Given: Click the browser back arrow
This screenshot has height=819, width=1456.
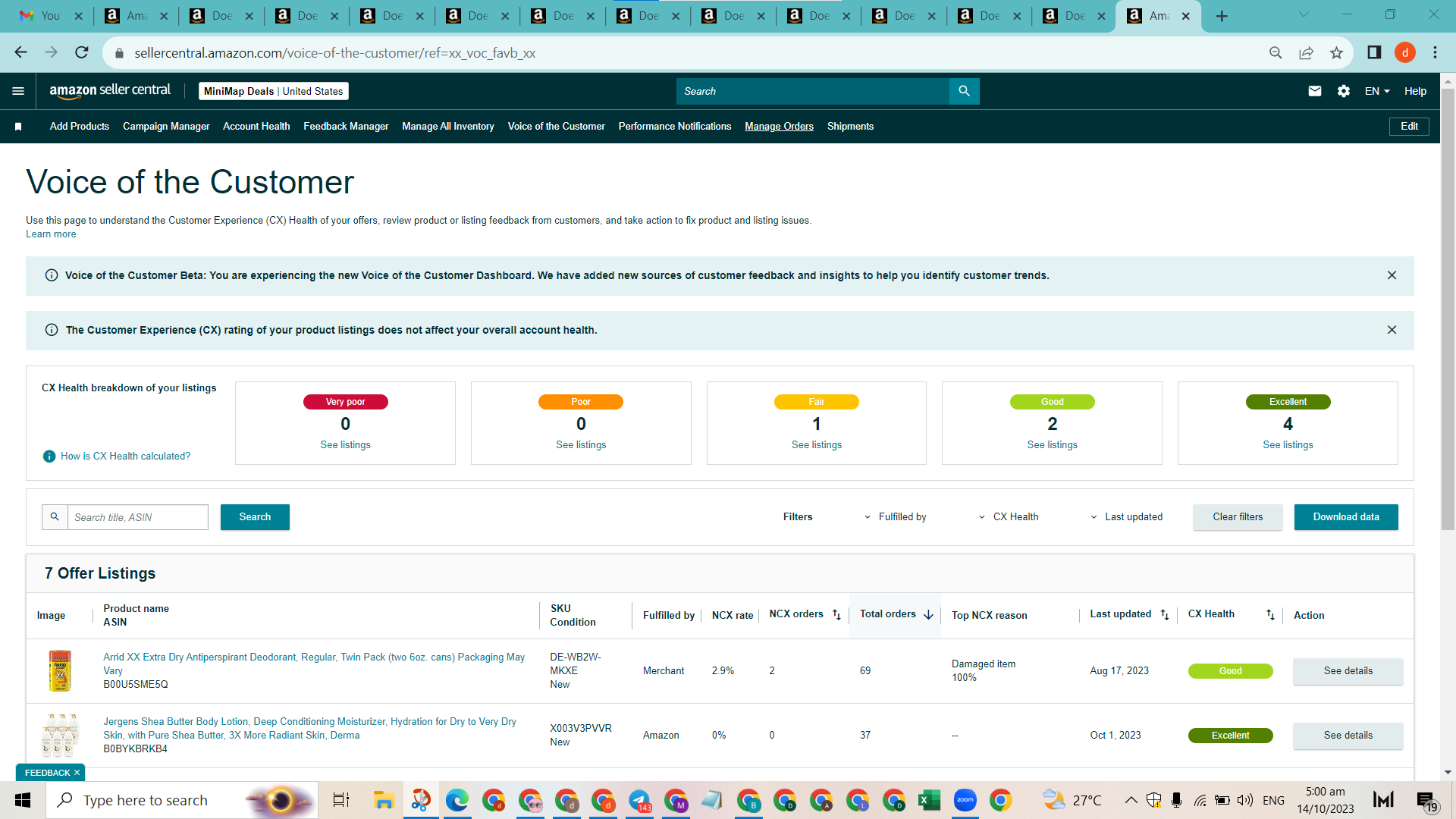Looking at the screenshot, I should pyautogui.click(x=21, y=52).
